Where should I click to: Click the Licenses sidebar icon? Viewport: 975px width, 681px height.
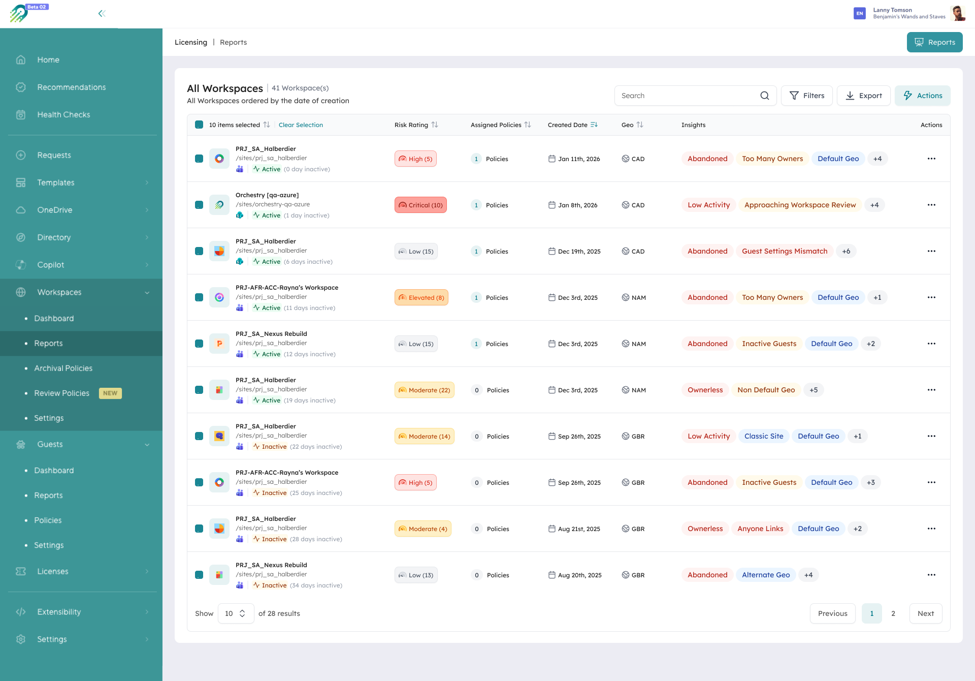point(21,571)
